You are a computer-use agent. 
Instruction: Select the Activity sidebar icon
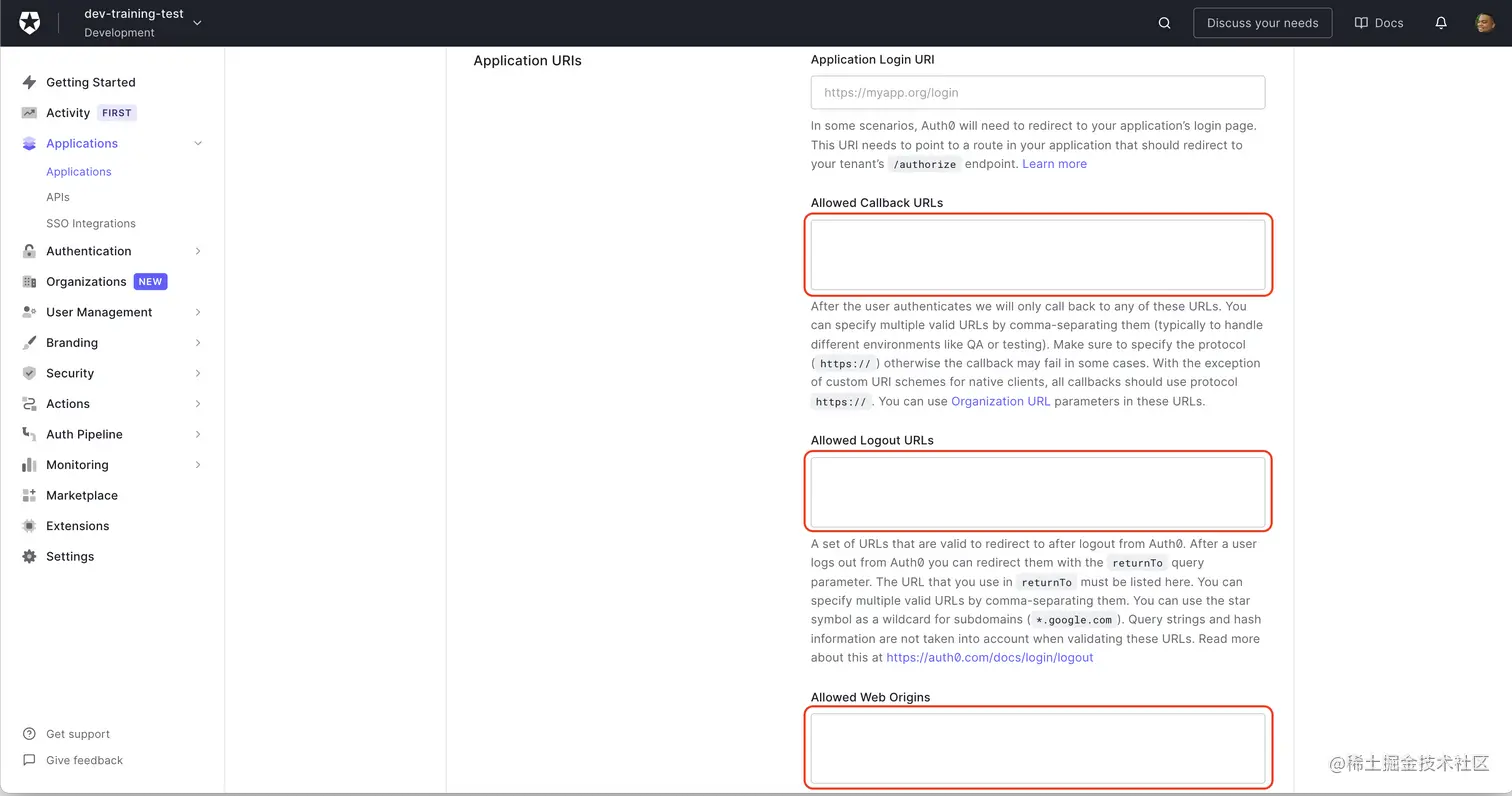coord(28,112)
